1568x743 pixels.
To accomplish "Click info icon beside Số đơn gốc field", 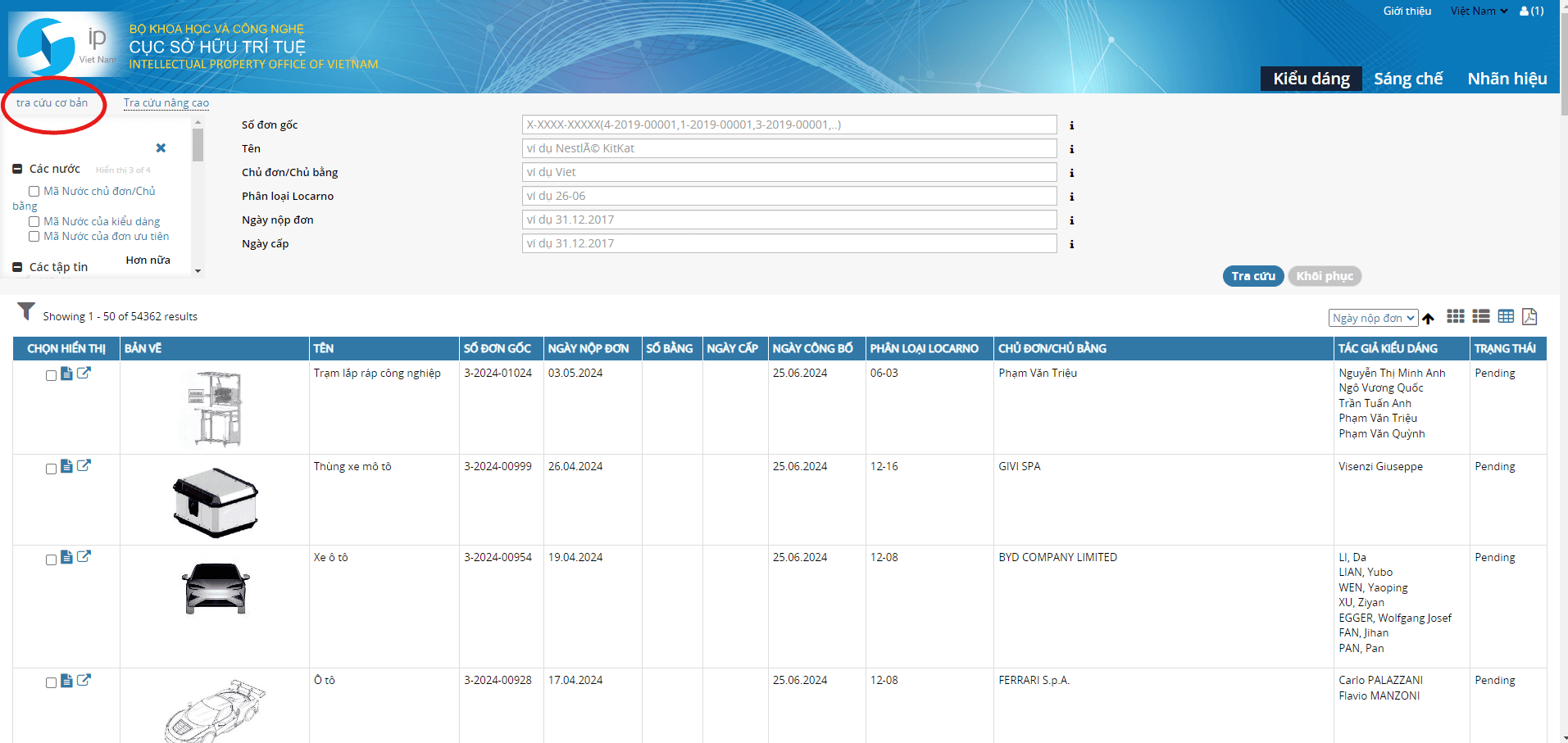I will 1071,125.
